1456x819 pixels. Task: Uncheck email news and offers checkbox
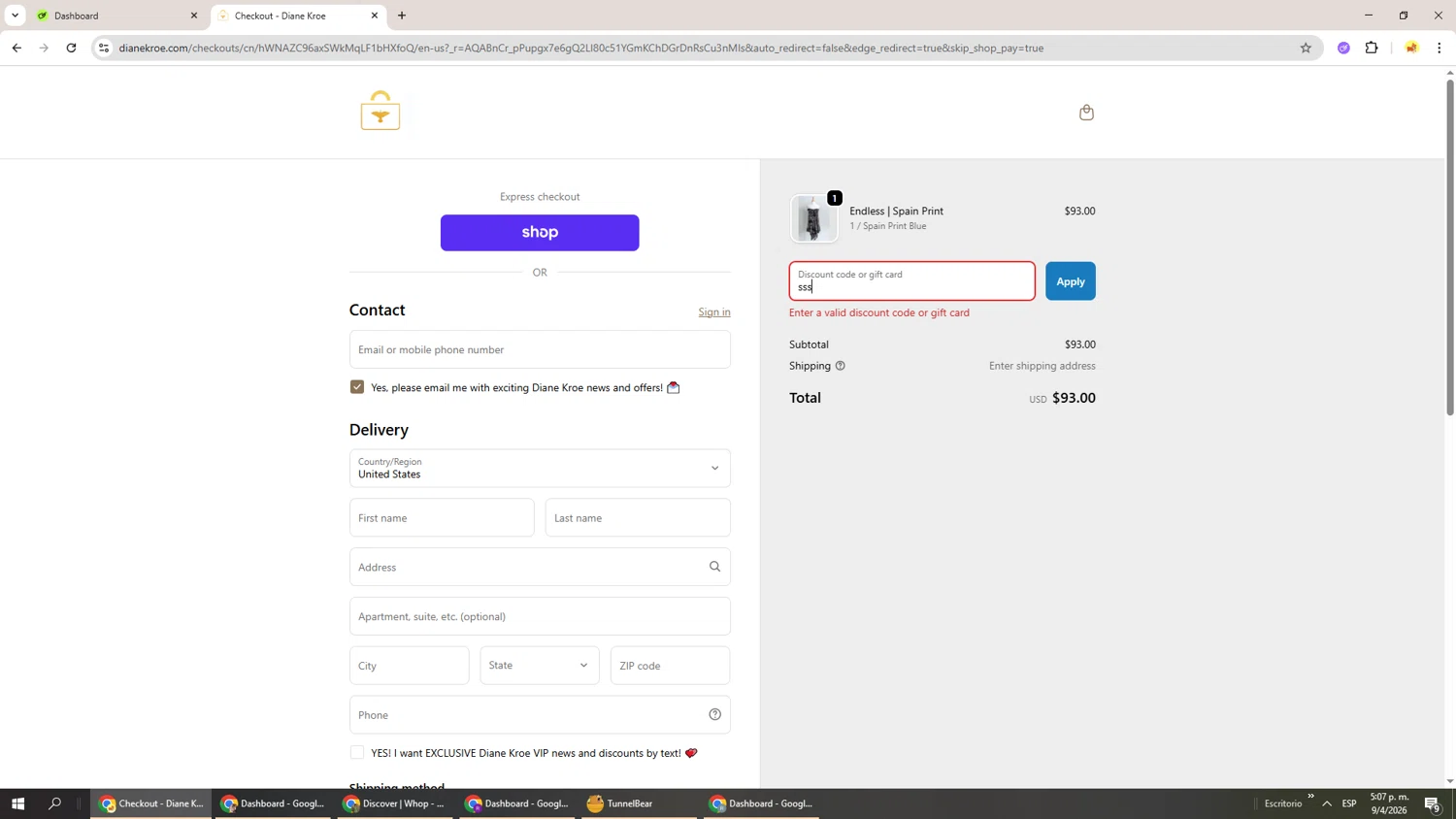coord(357,387)
